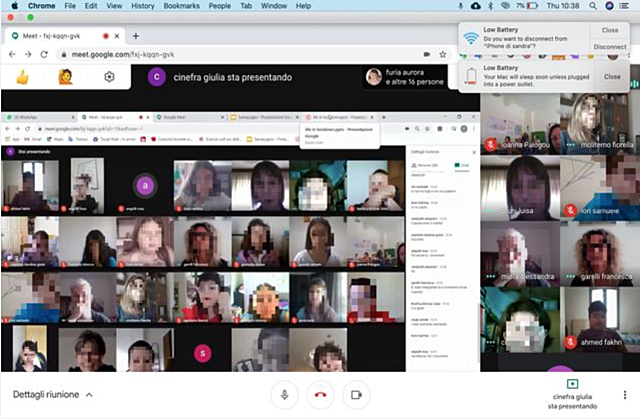This screenshot has width=640, height=419.
Task: Select iori samuele video tile
Action: (599, 188)
